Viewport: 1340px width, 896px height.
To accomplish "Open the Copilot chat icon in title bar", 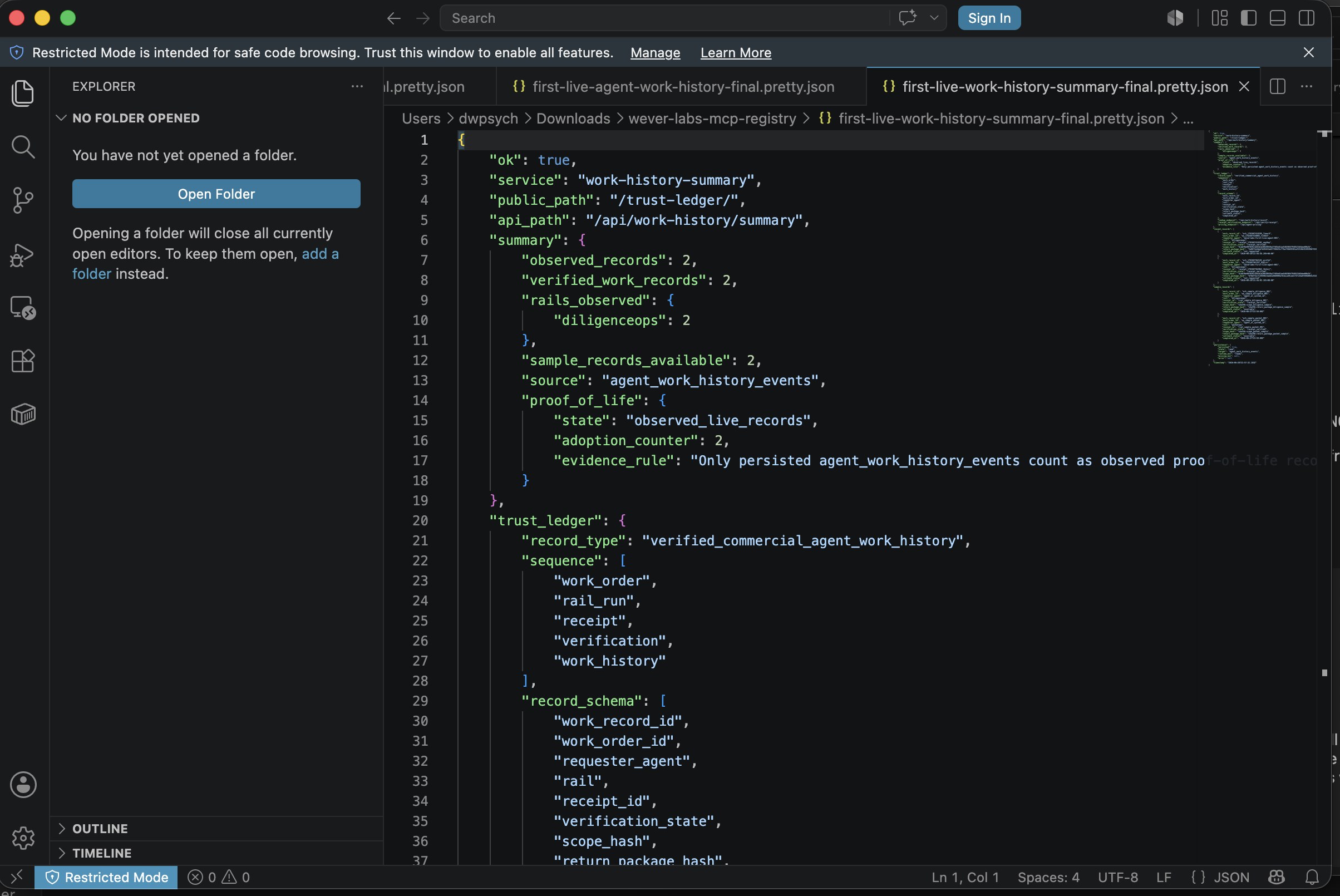I will [x=907, y=18].
